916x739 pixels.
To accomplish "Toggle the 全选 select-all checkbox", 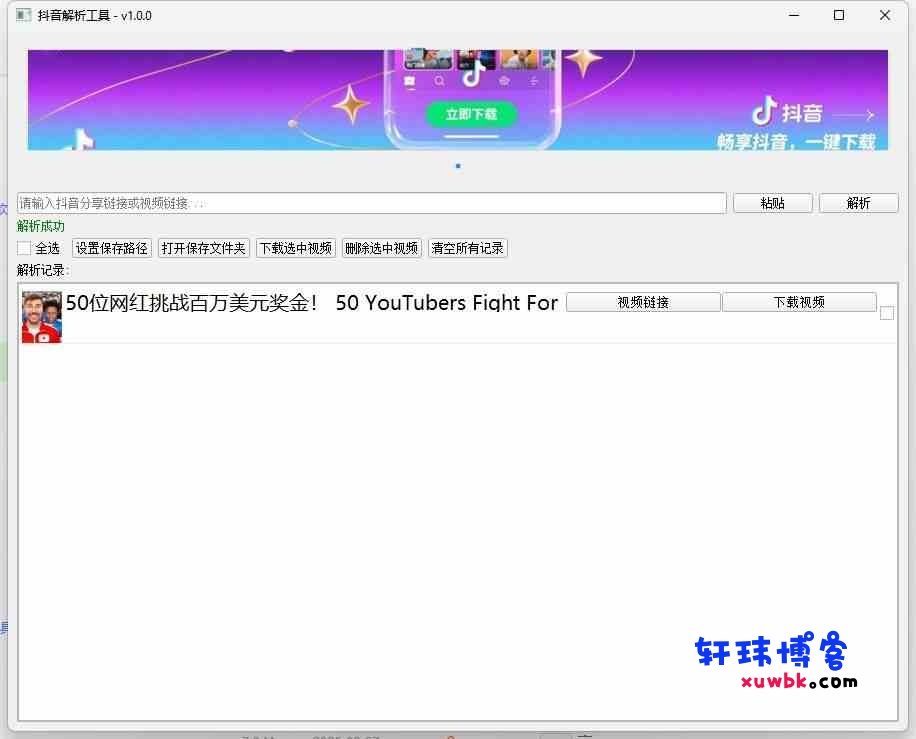I will 24,248.
